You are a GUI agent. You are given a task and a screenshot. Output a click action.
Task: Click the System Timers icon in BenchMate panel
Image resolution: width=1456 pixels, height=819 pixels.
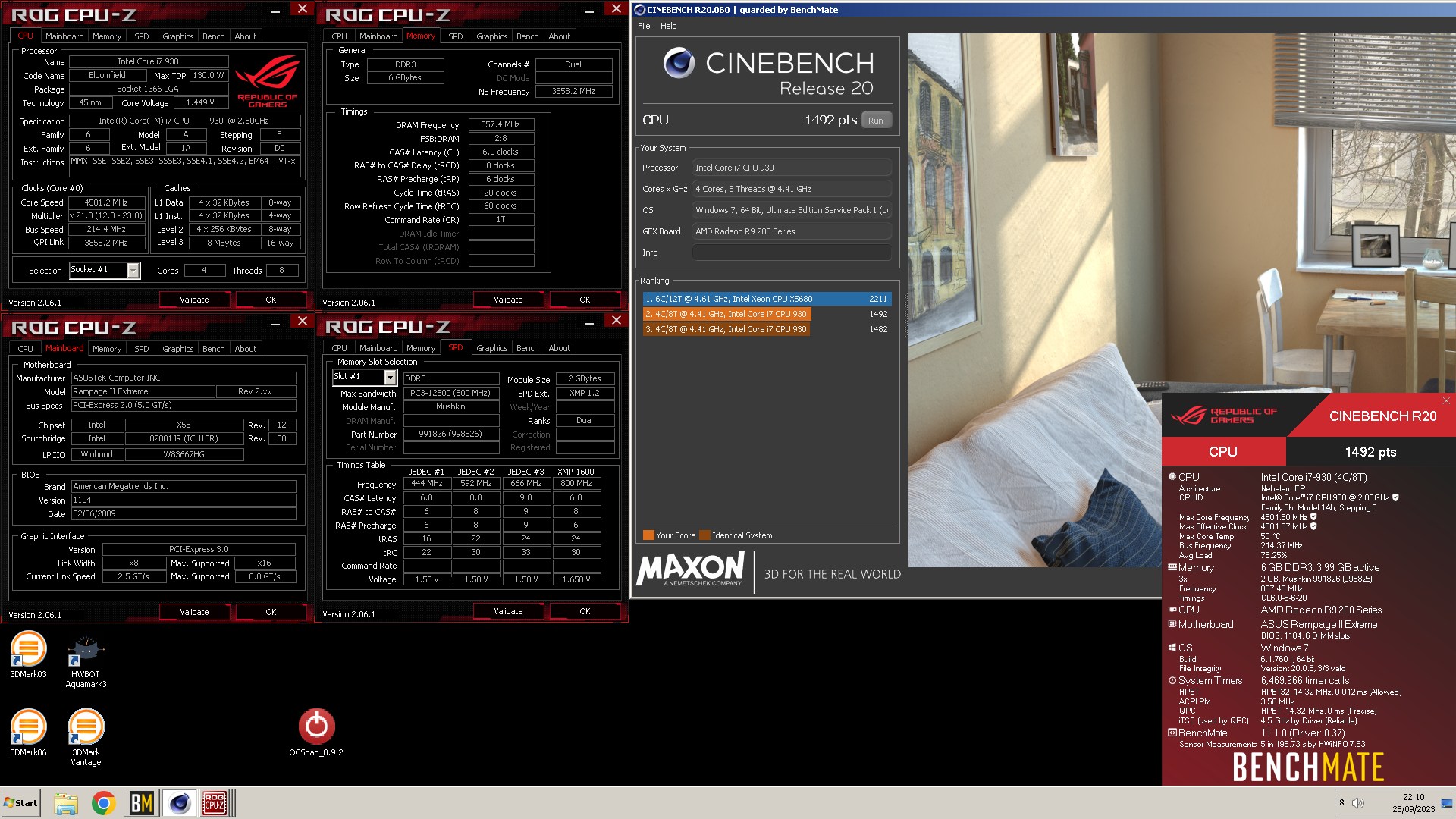[x=1172, y=680]
